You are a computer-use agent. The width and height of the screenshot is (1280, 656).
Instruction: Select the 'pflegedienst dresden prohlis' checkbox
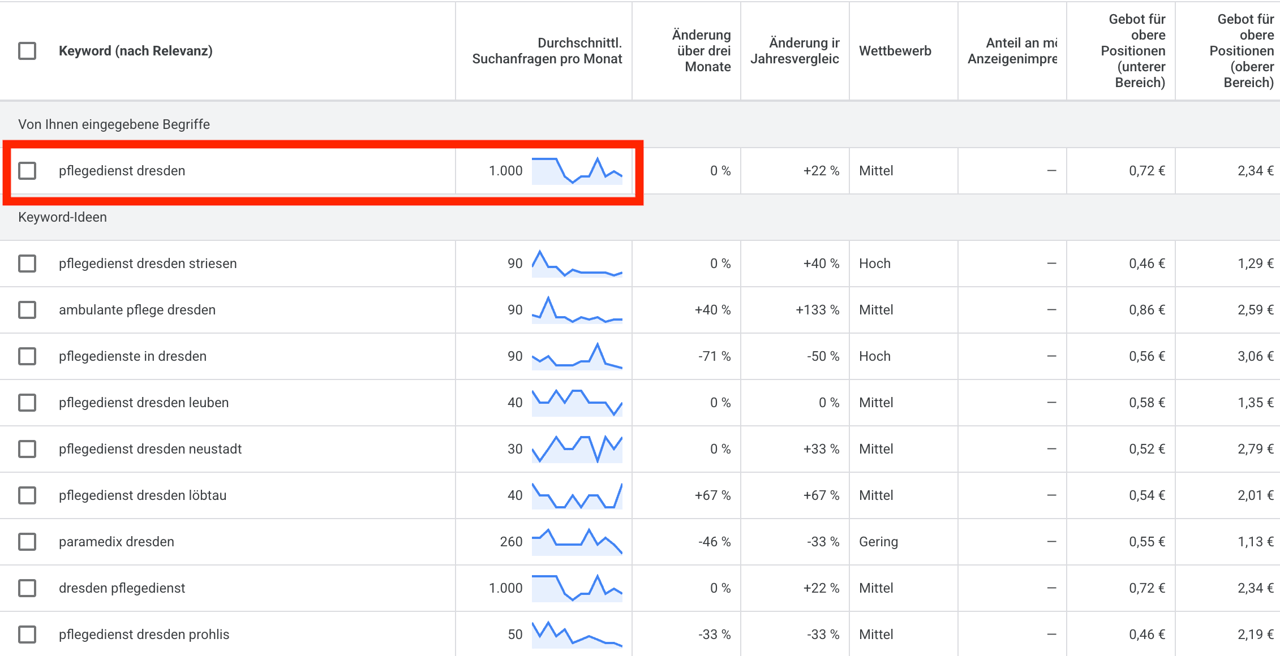[27, 634]
